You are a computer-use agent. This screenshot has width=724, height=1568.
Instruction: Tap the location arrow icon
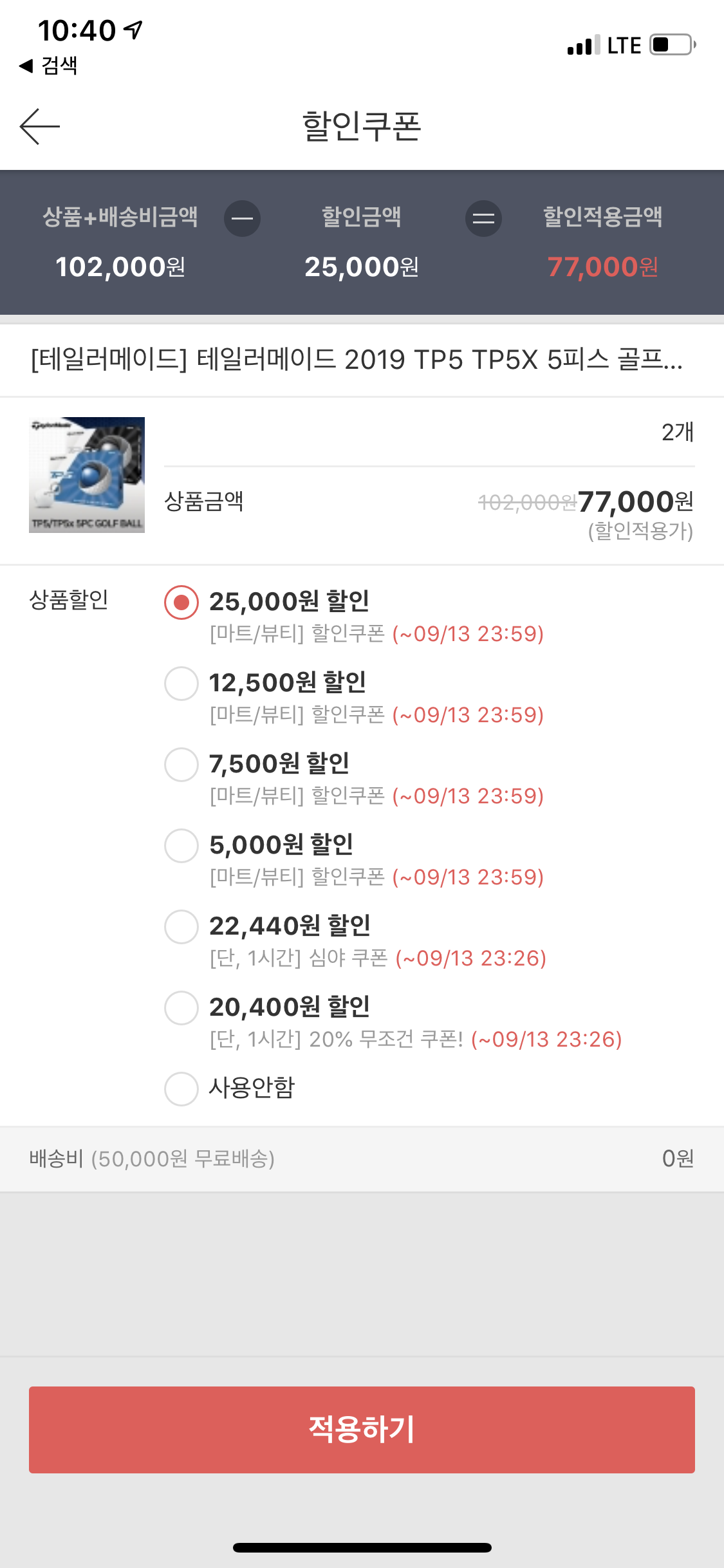134,30
